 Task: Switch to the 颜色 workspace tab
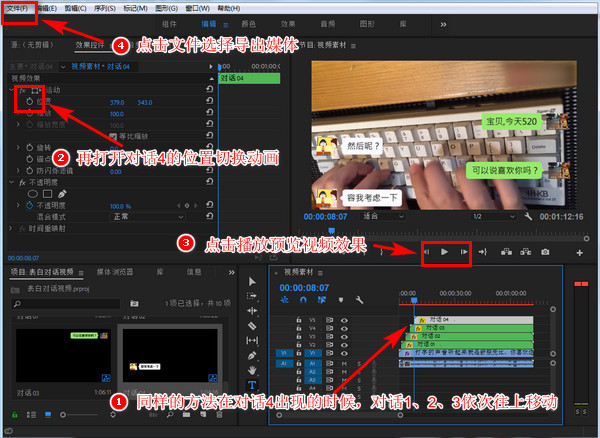point(248,24)
